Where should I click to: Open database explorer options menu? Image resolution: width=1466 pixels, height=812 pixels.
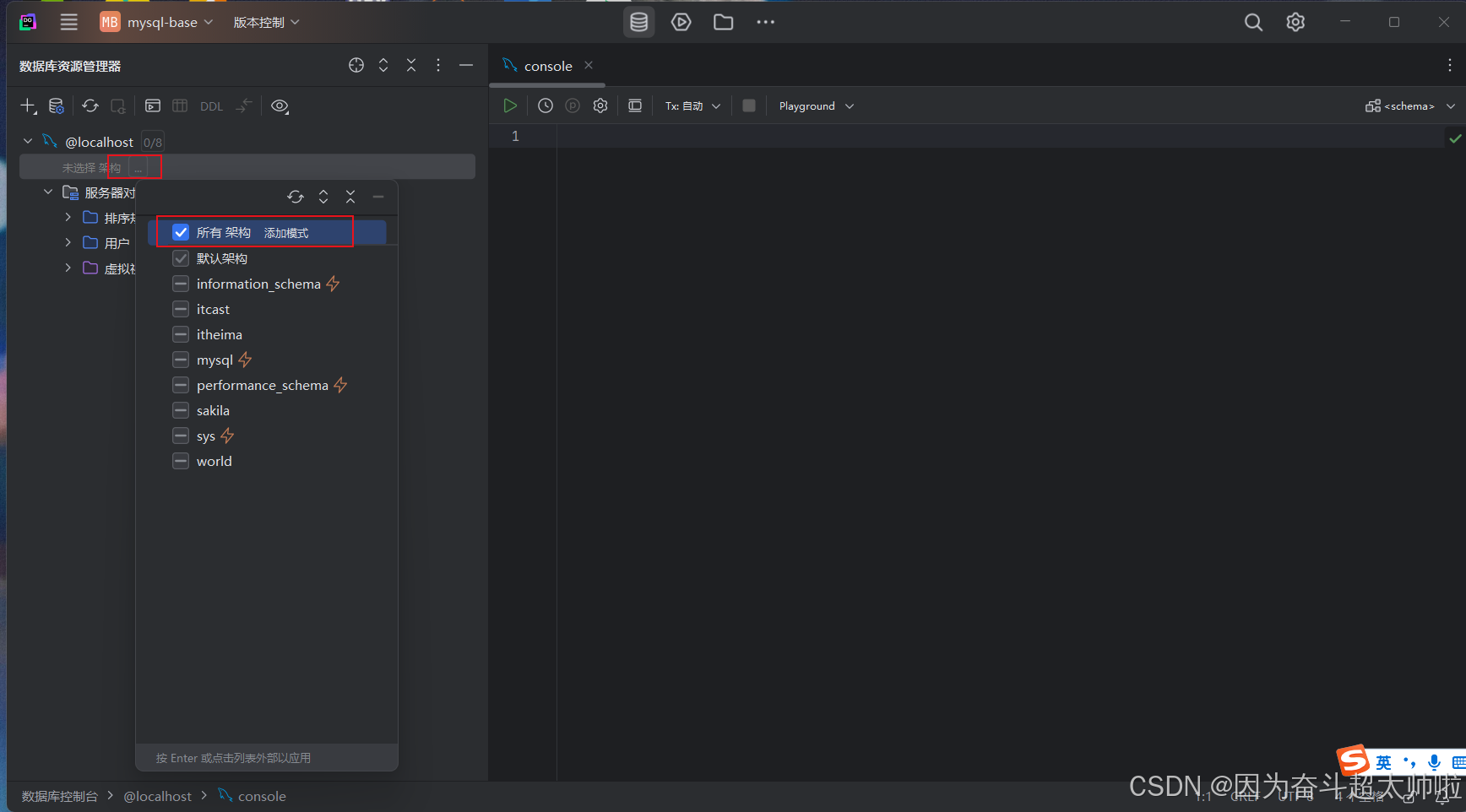coord(438,66)
